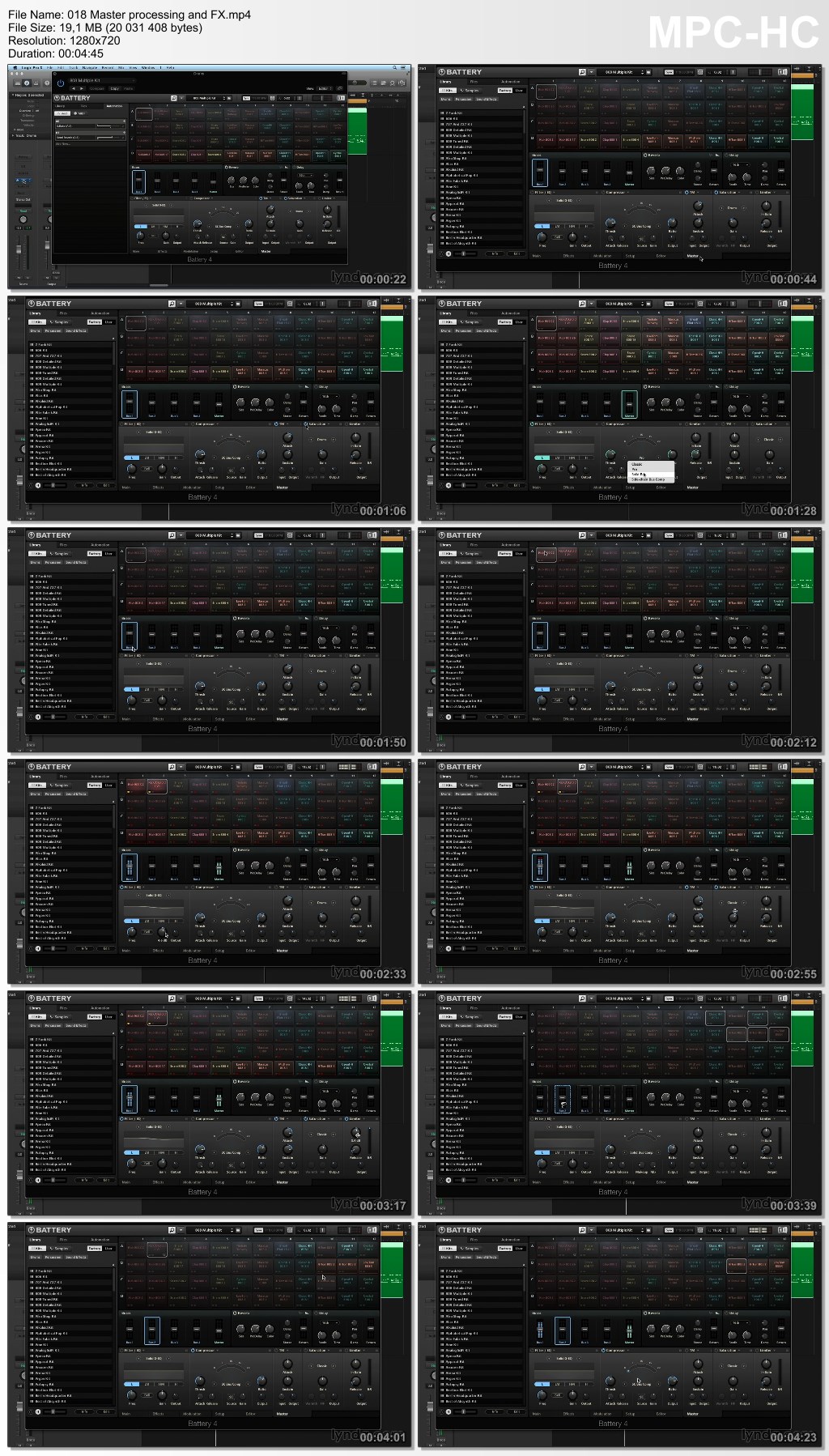Open View dropdown in 00:00:22 plugin header

click(325, 88)
